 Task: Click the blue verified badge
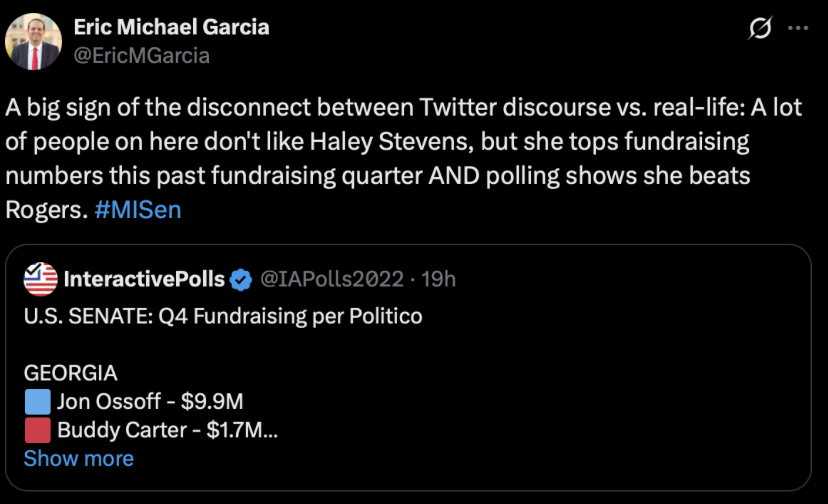[242, 279]
